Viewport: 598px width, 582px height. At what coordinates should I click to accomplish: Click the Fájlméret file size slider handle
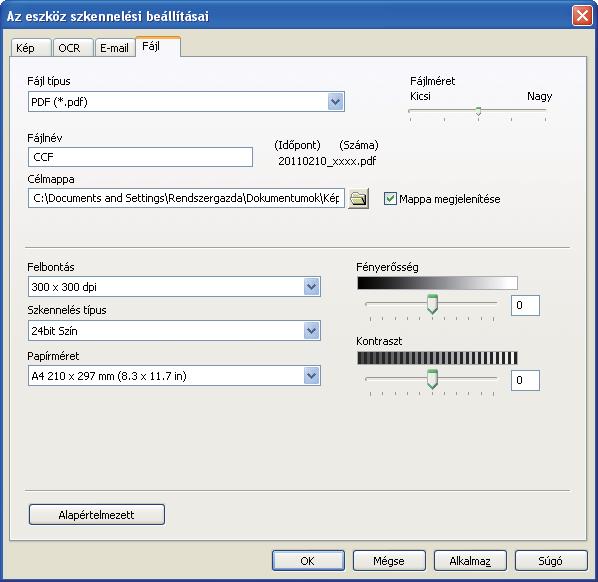click(478, 111)
